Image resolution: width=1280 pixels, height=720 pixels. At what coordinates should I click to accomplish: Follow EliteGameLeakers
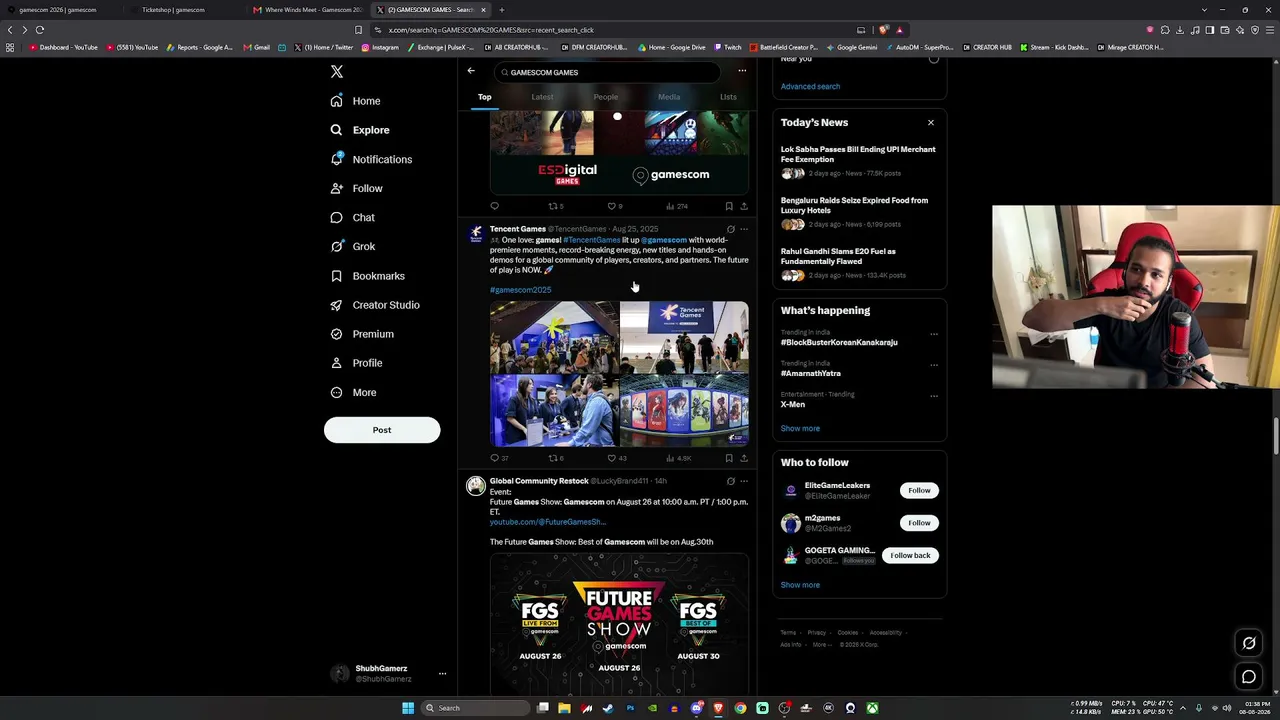919,490
